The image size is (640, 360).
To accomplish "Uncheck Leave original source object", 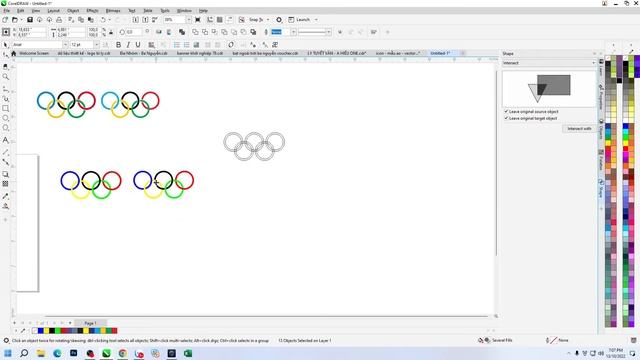I will 506,111.
